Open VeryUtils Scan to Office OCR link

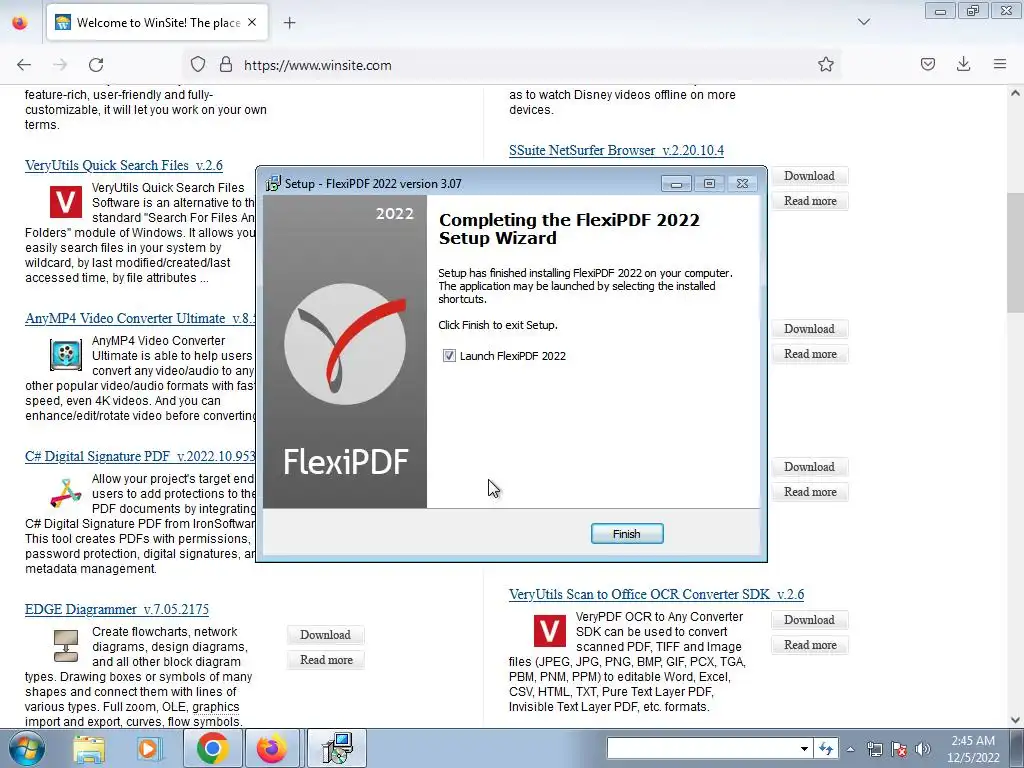[656, 594]
